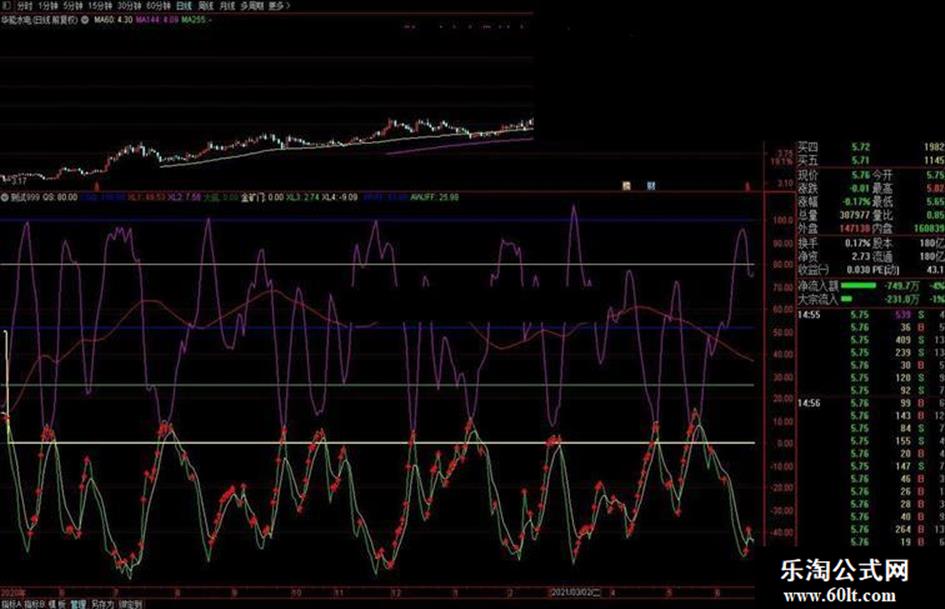This screenshot has height=609, width=945.
Task: Click the 管理 manage button
Action: 78,604
